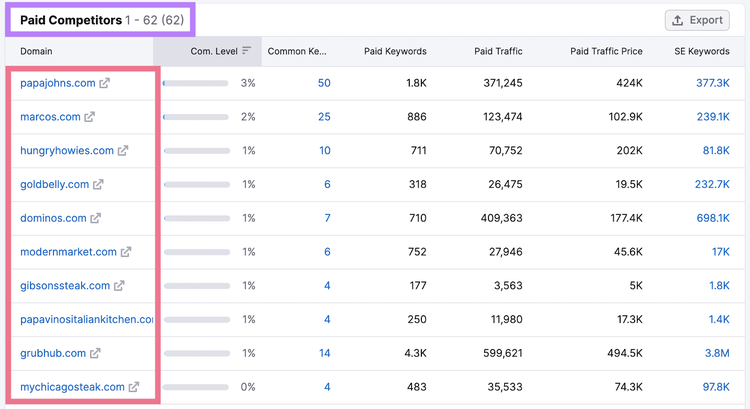
Task: Open the 10 common keywords for hungryhowies.com
Action: [x=325, y=151]
